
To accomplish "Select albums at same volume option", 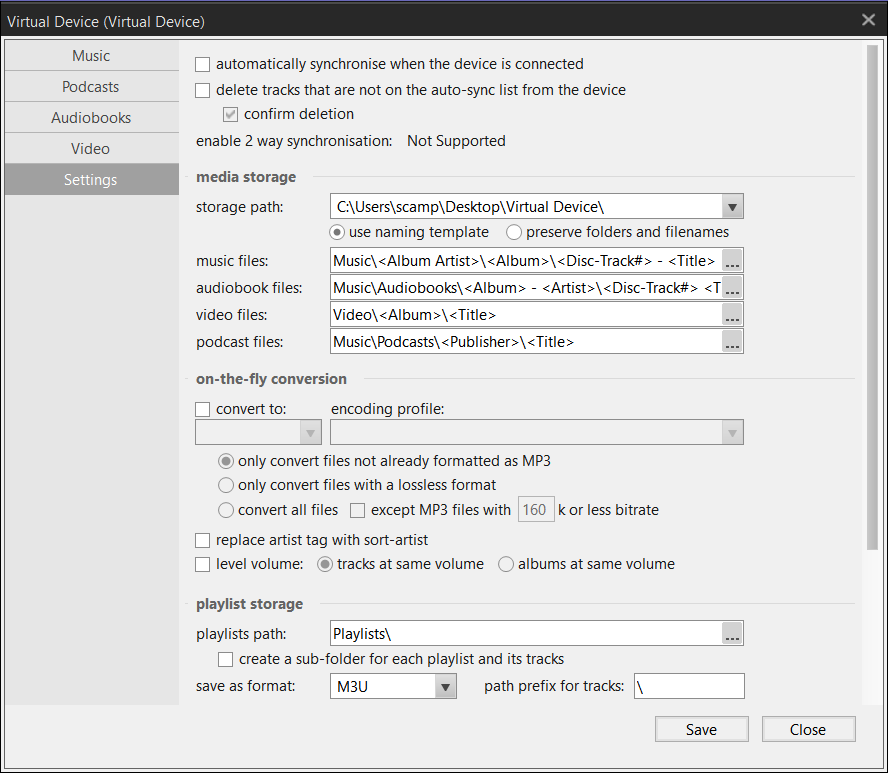I will coord(506,564).
